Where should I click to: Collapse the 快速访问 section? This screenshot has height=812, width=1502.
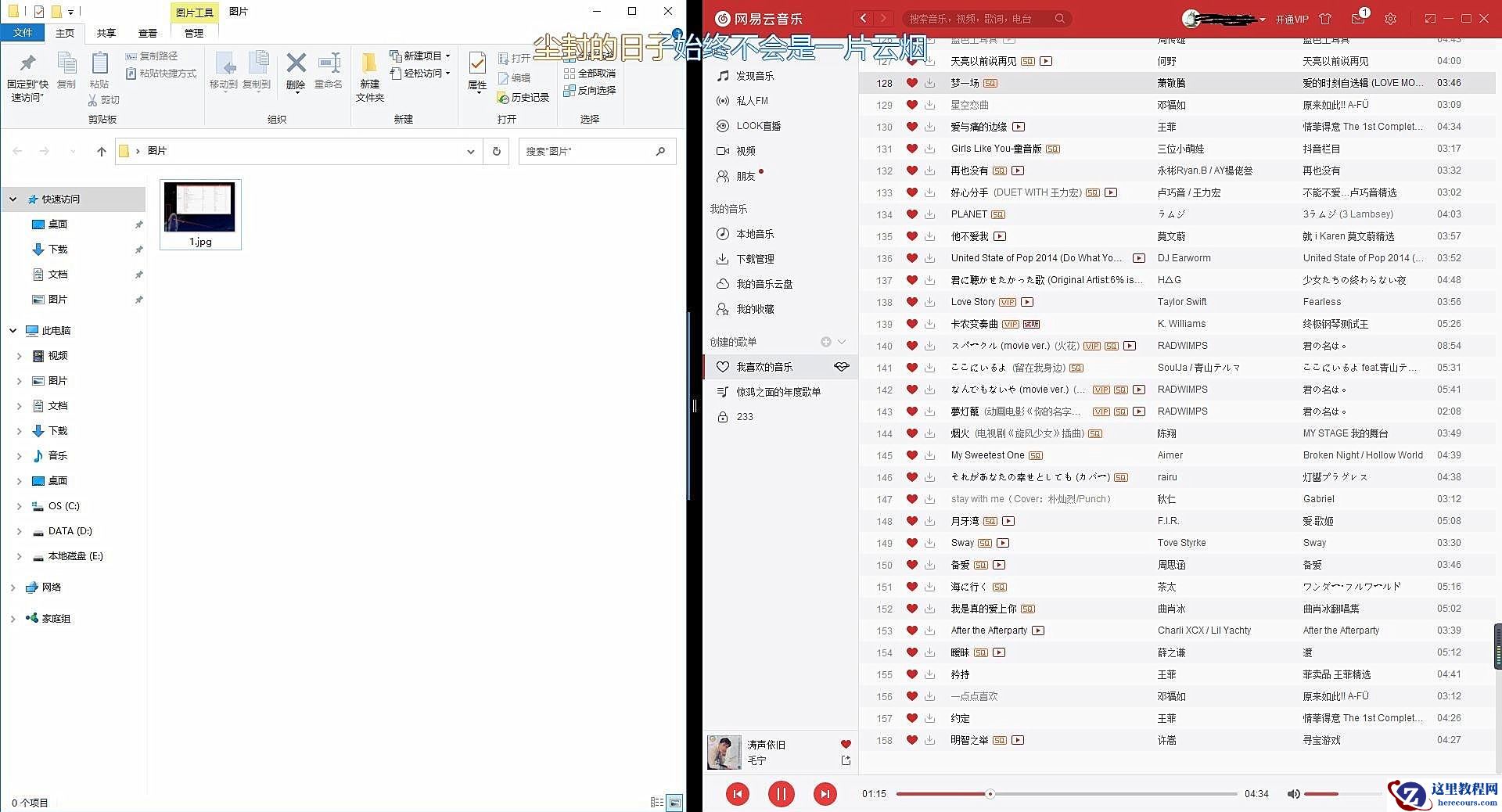click(x=13, y=199)
